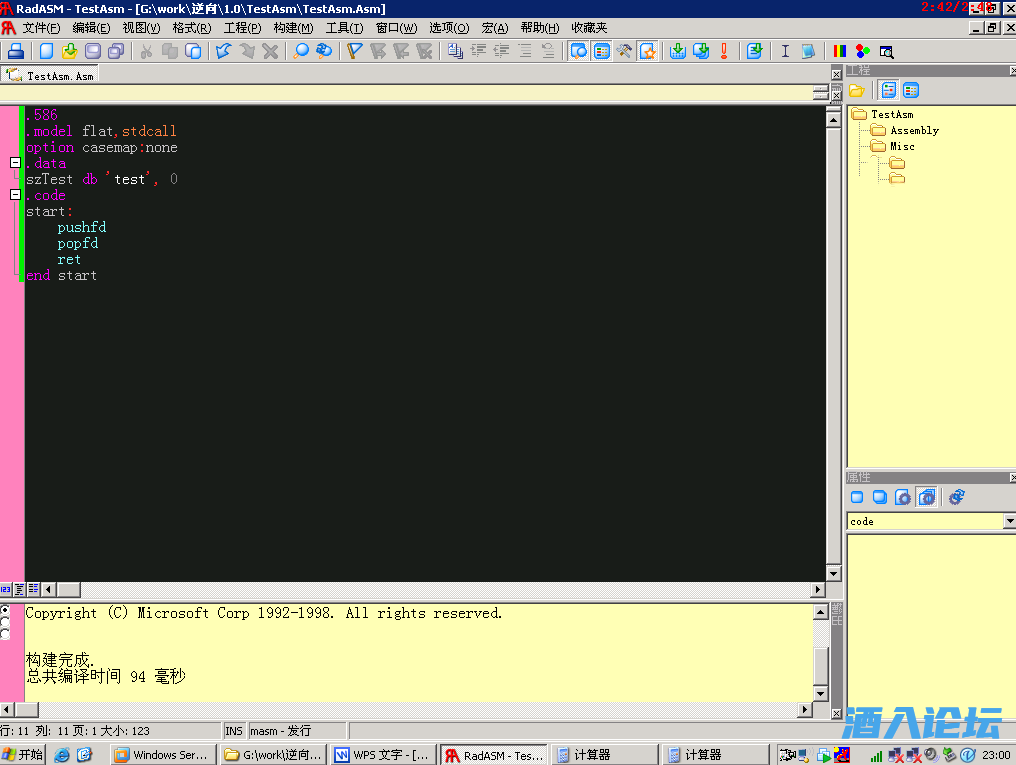Click the Cut scissors icon
This screenshot has width=1016, height=765.
tap(146, 51)
